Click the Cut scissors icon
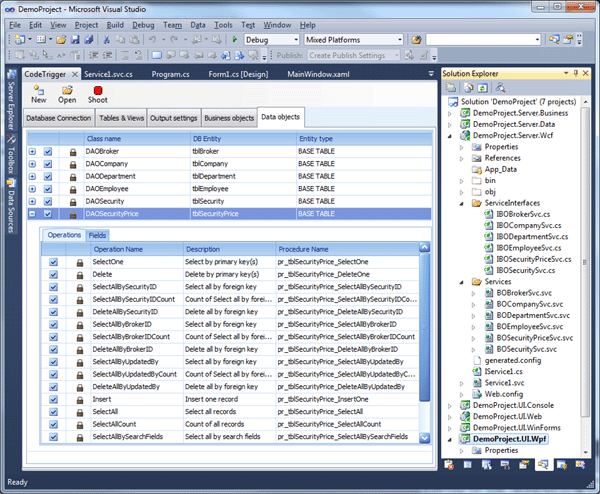 click(x=107, y=39)
